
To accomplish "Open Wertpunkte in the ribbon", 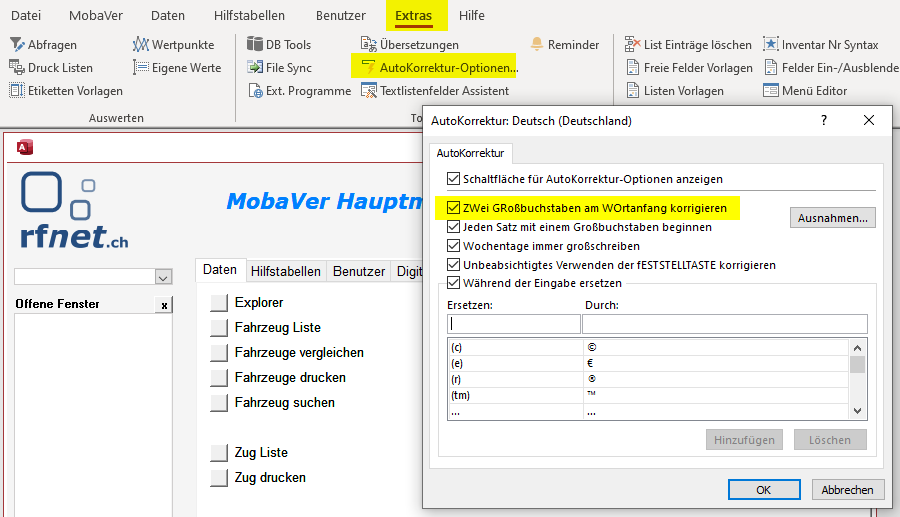I will [x=173, y=45].
